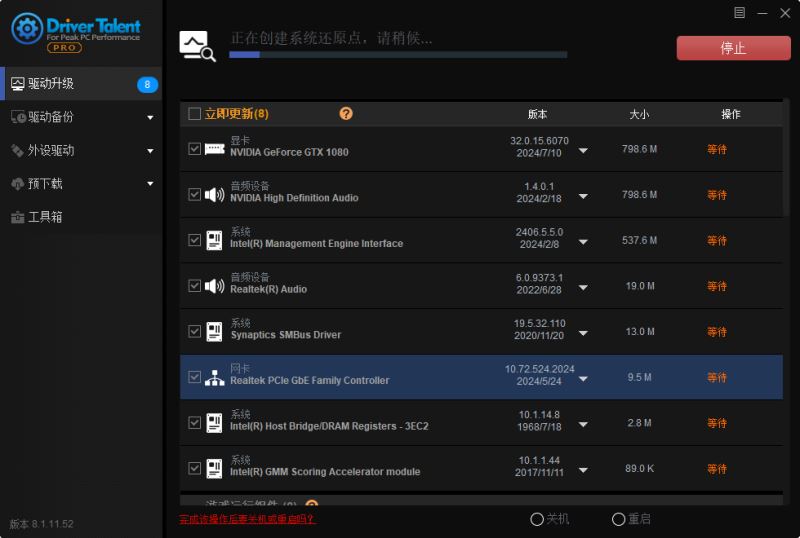Image resolution: width=800 pixels, height=538 pixels.
Task: Click the Intel Host Bridge/DRAM Registers icon
Action: (214, 423)
